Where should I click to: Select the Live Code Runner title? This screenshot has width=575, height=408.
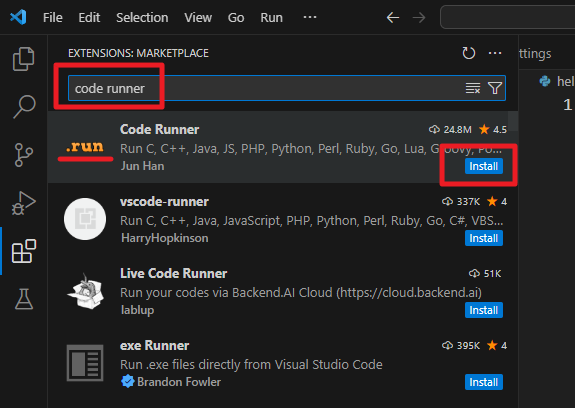[173, 273]
